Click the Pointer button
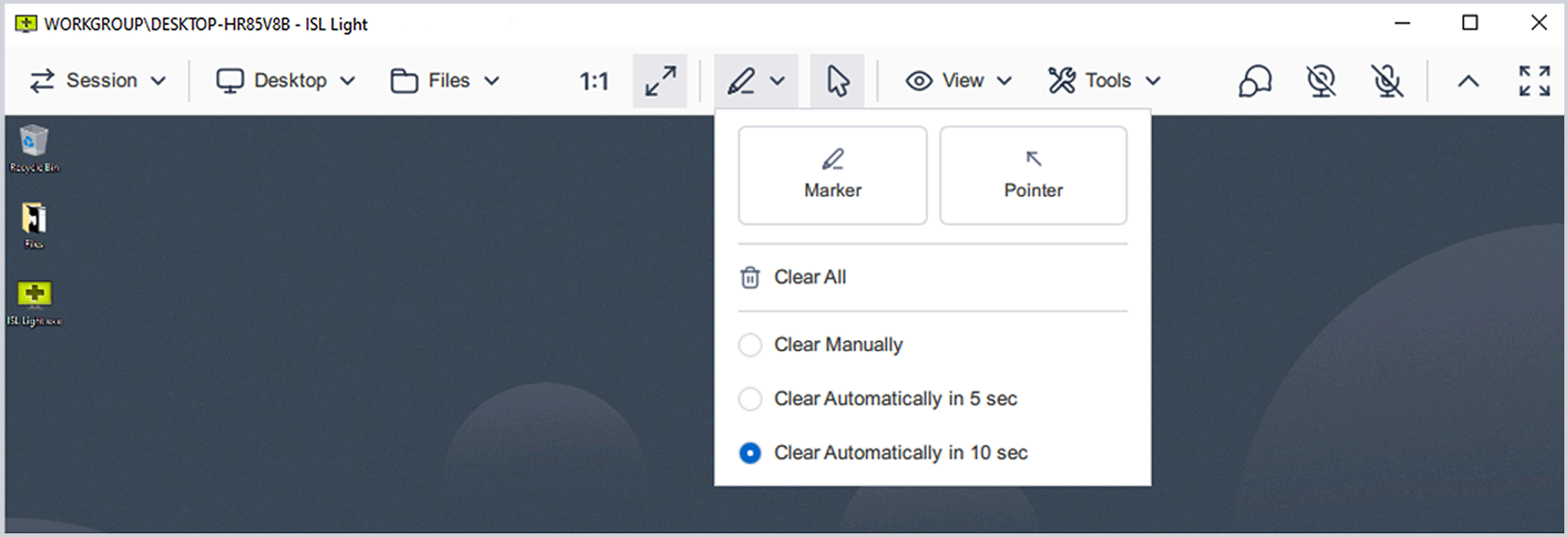Screen dimensions: 1568x537 pyautogui.click(x=1032, y=176)
